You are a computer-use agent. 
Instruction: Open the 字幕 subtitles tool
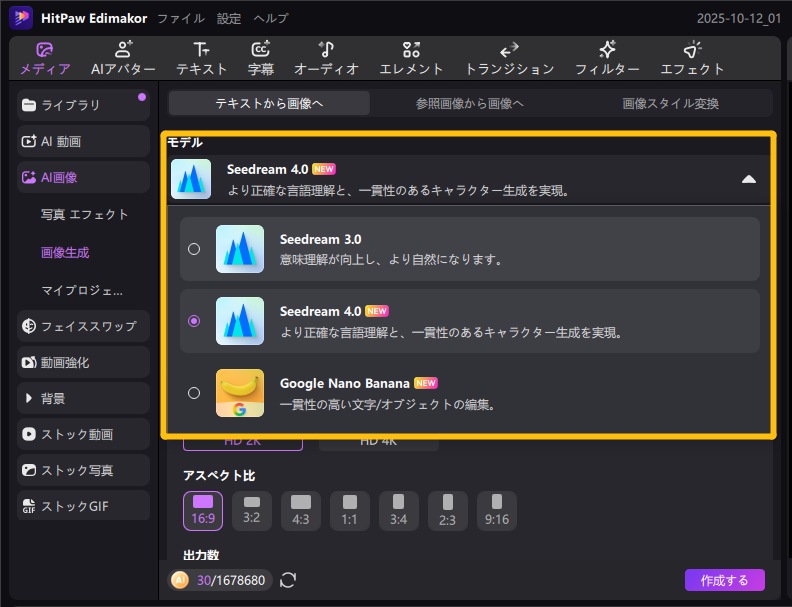click(261, 59)
